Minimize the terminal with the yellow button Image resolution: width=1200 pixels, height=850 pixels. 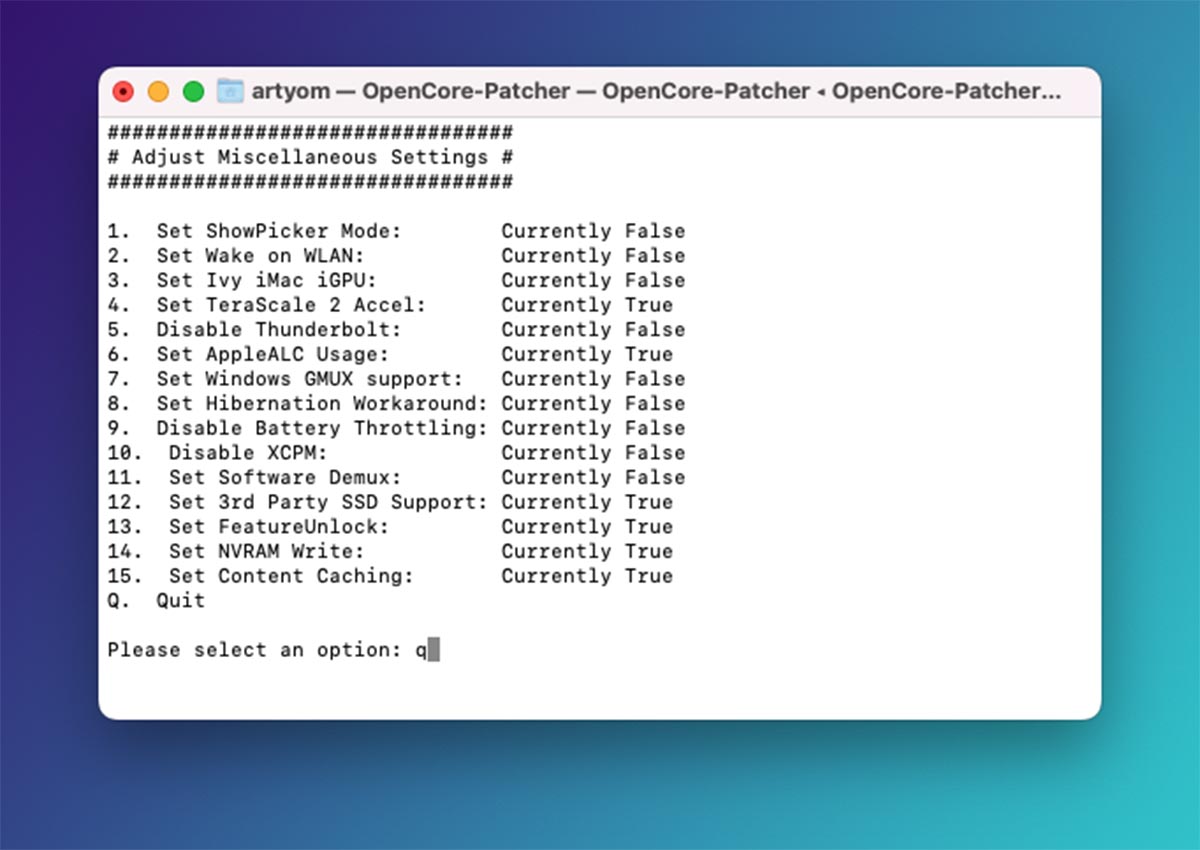tap(158, 92)
